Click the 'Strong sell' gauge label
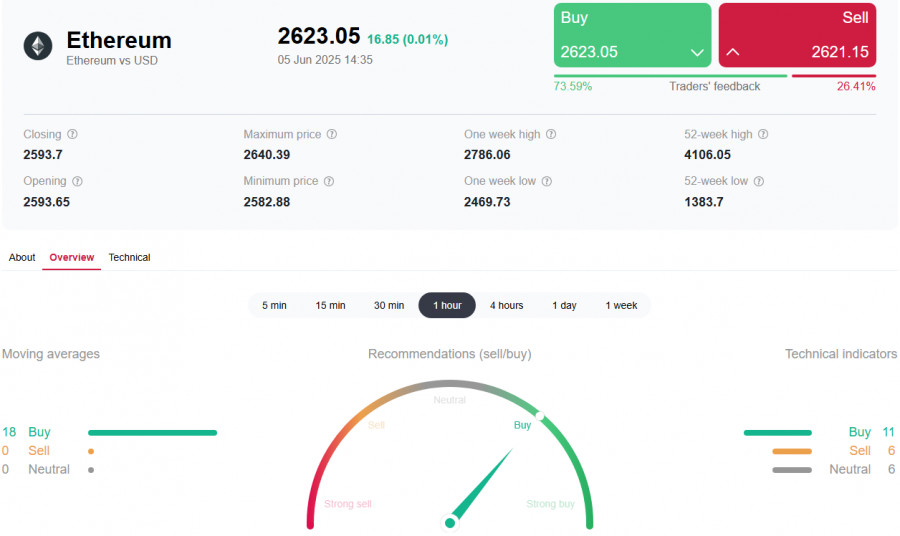This screenshot has height=536, width=900. pyautogui.click(x=348, y=504)
